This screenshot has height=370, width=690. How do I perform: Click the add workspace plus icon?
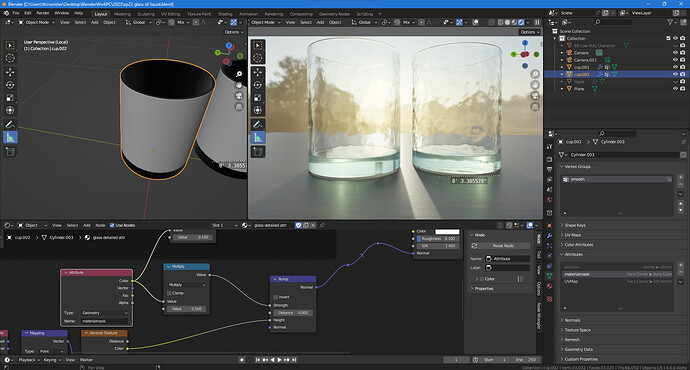point(380,14)
